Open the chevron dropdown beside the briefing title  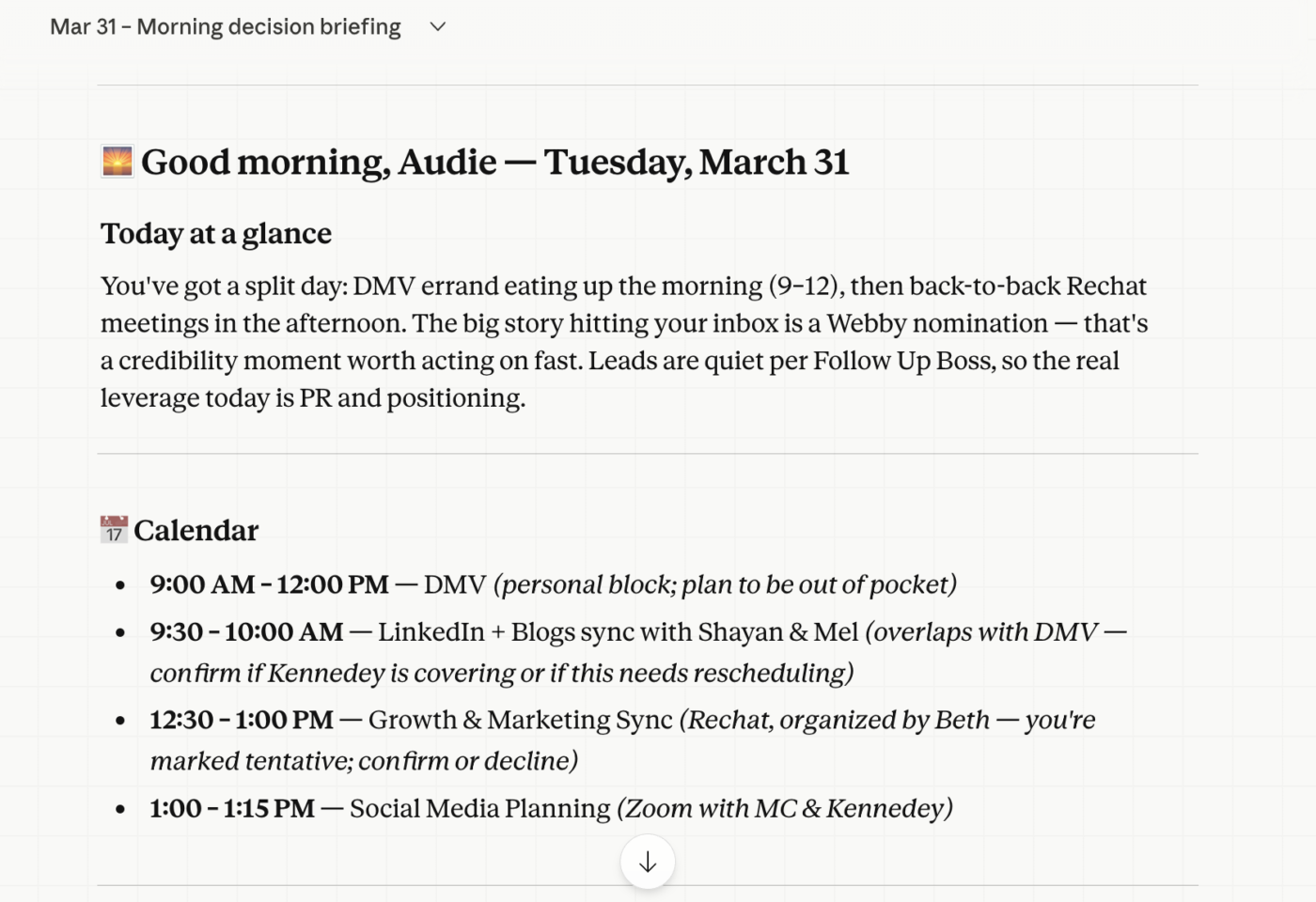437,26
